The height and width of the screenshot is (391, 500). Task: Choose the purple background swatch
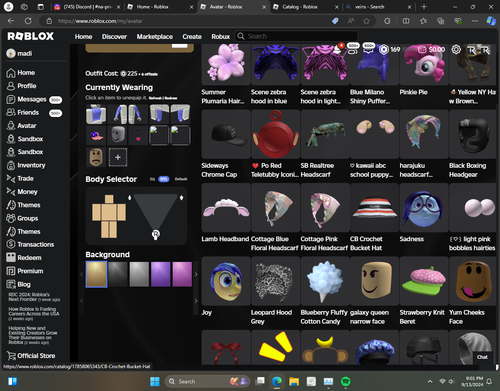pyautogui.click(x=160, y=274)
